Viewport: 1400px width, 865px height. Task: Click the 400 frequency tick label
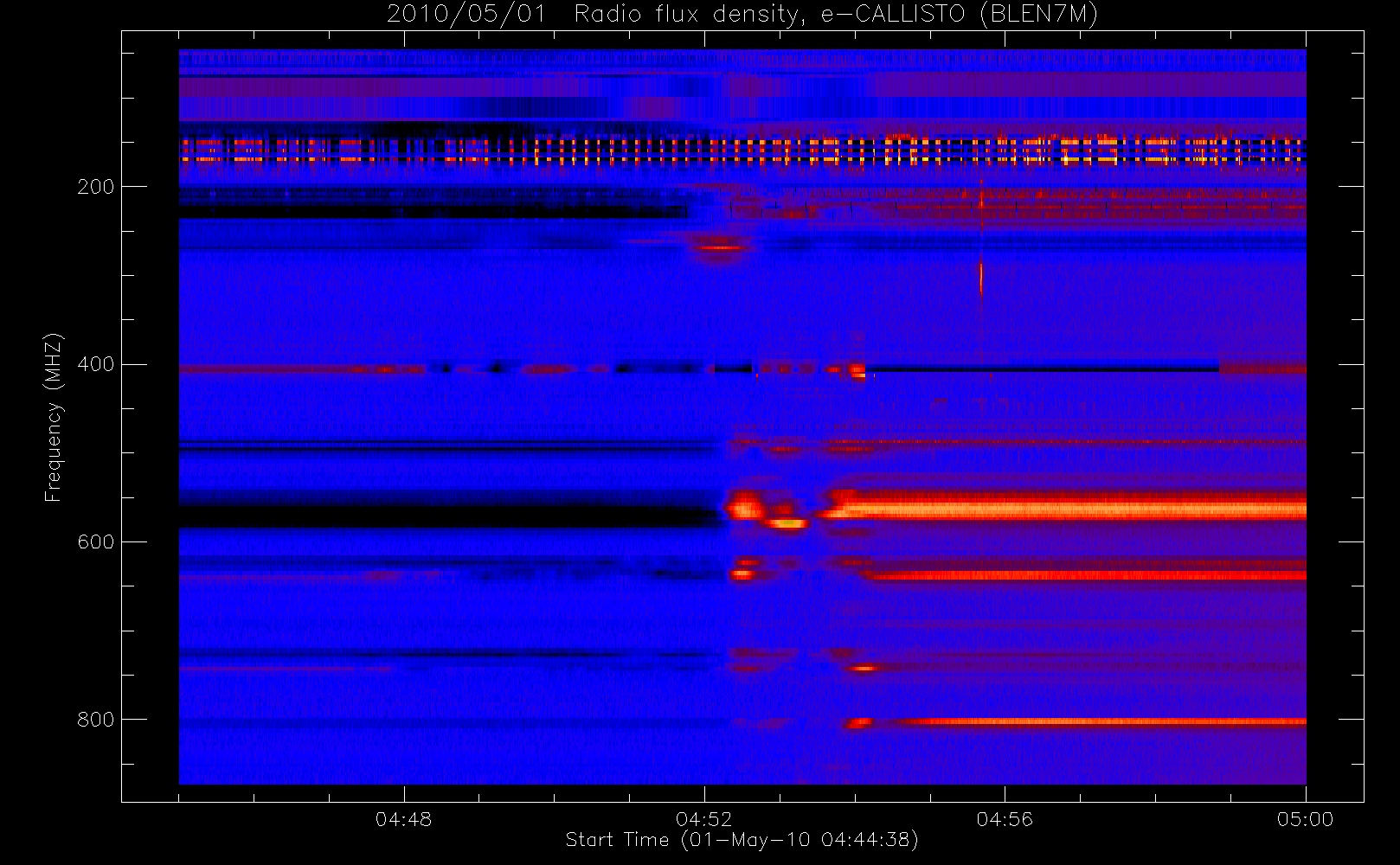(95, 364)
